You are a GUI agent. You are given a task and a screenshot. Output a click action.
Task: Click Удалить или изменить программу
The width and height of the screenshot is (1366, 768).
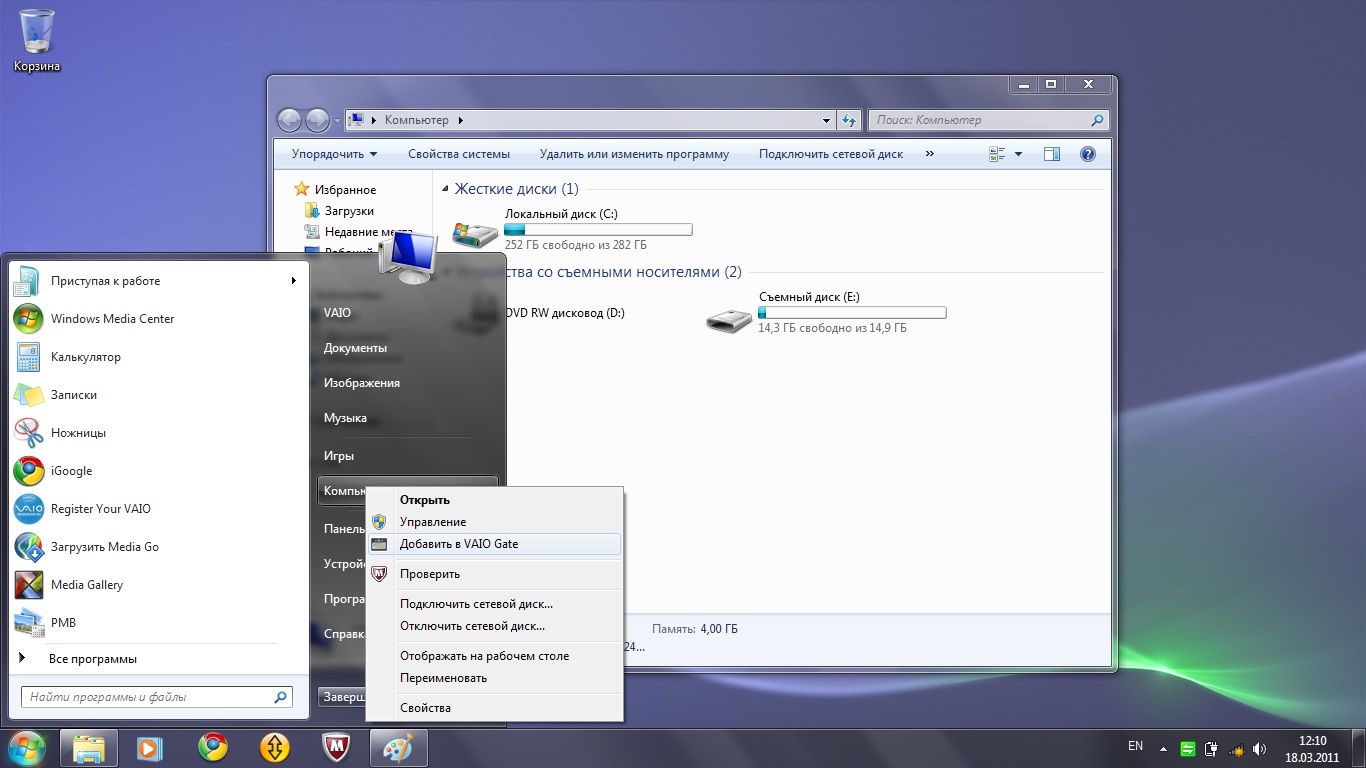634,154
